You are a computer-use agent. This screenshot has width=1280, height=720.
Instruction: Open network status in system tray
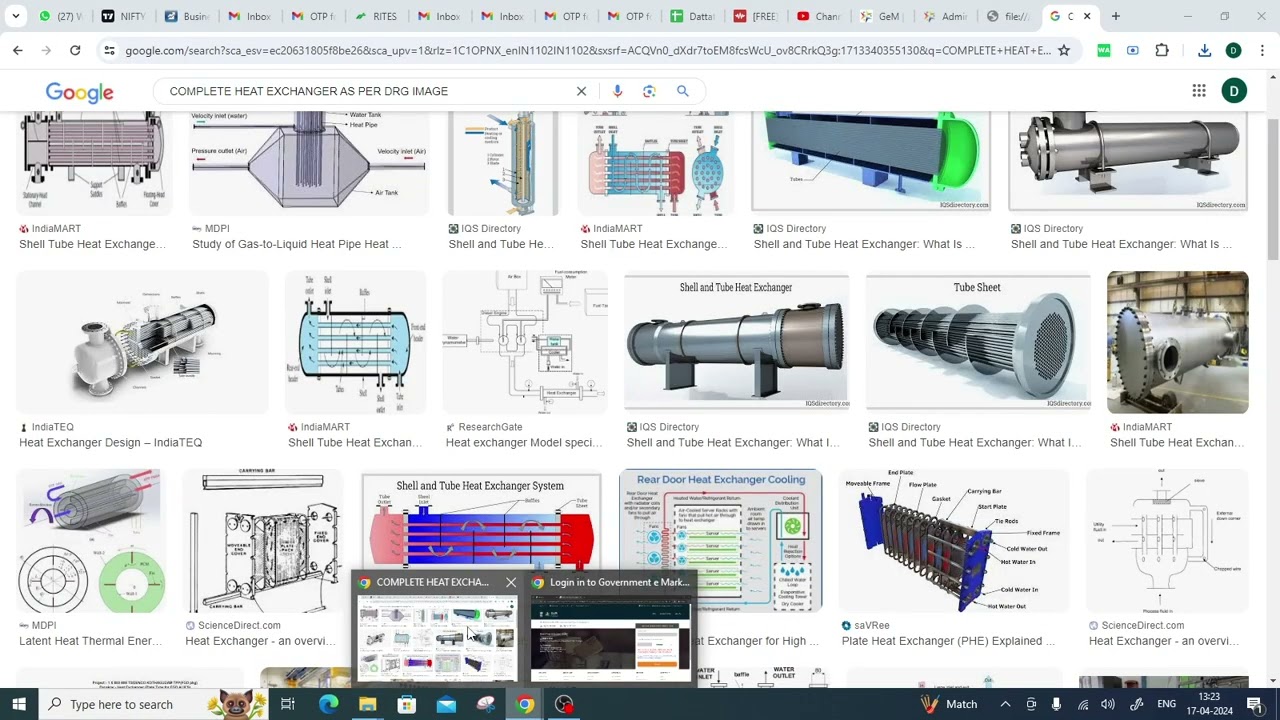click(1083, 704)
